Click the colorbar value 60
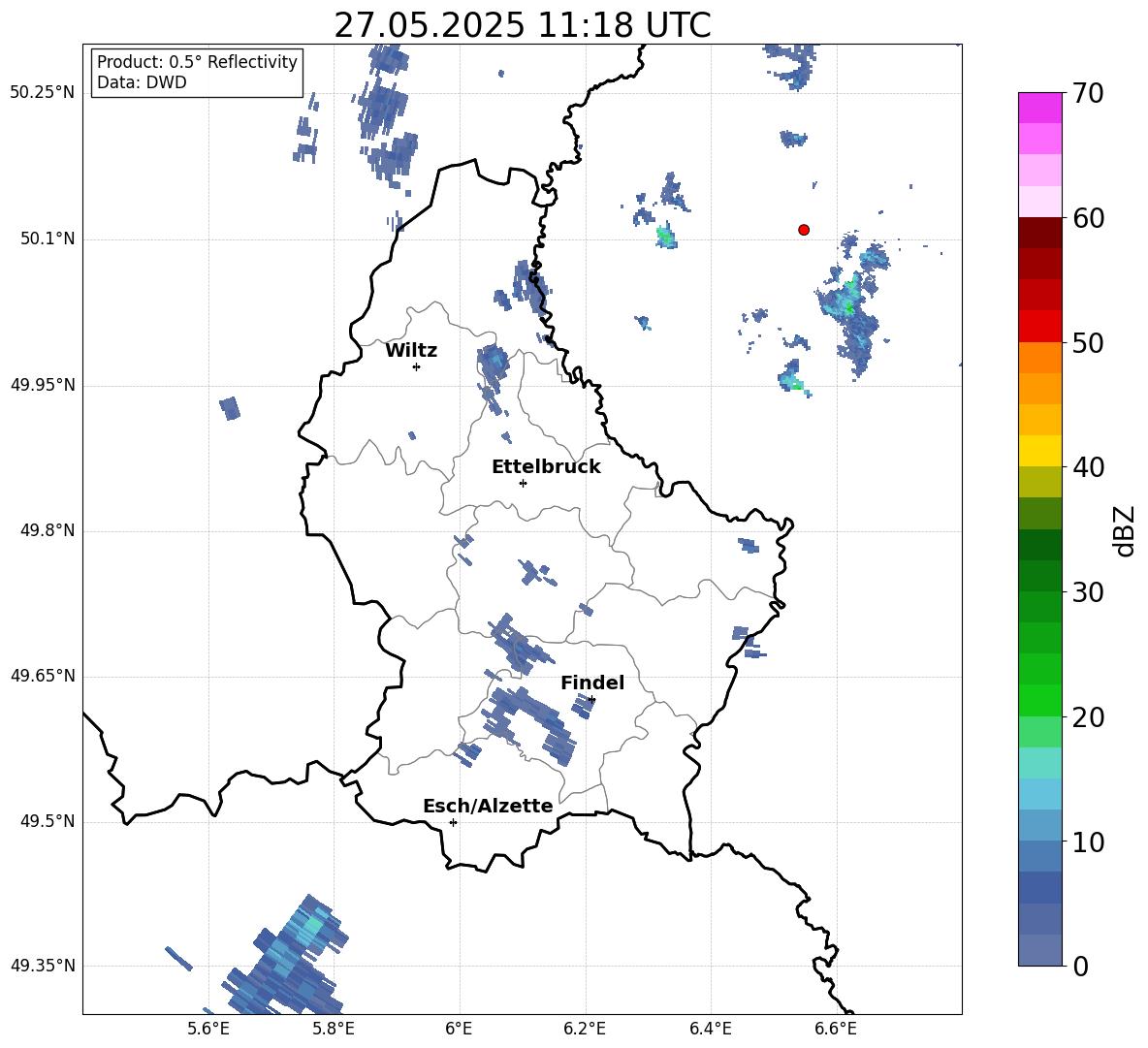Screen dimensions: 1148x1048 [1088, 218]
